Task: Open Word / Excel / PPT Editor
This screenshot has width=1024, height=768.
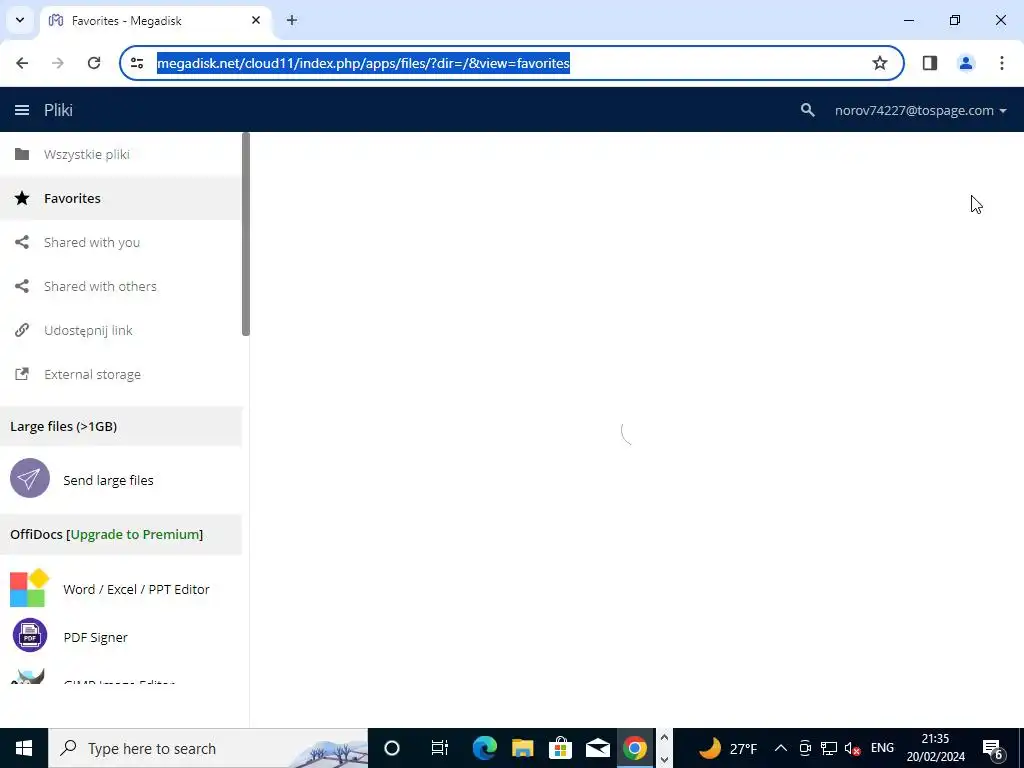Action: pos(136,589)
